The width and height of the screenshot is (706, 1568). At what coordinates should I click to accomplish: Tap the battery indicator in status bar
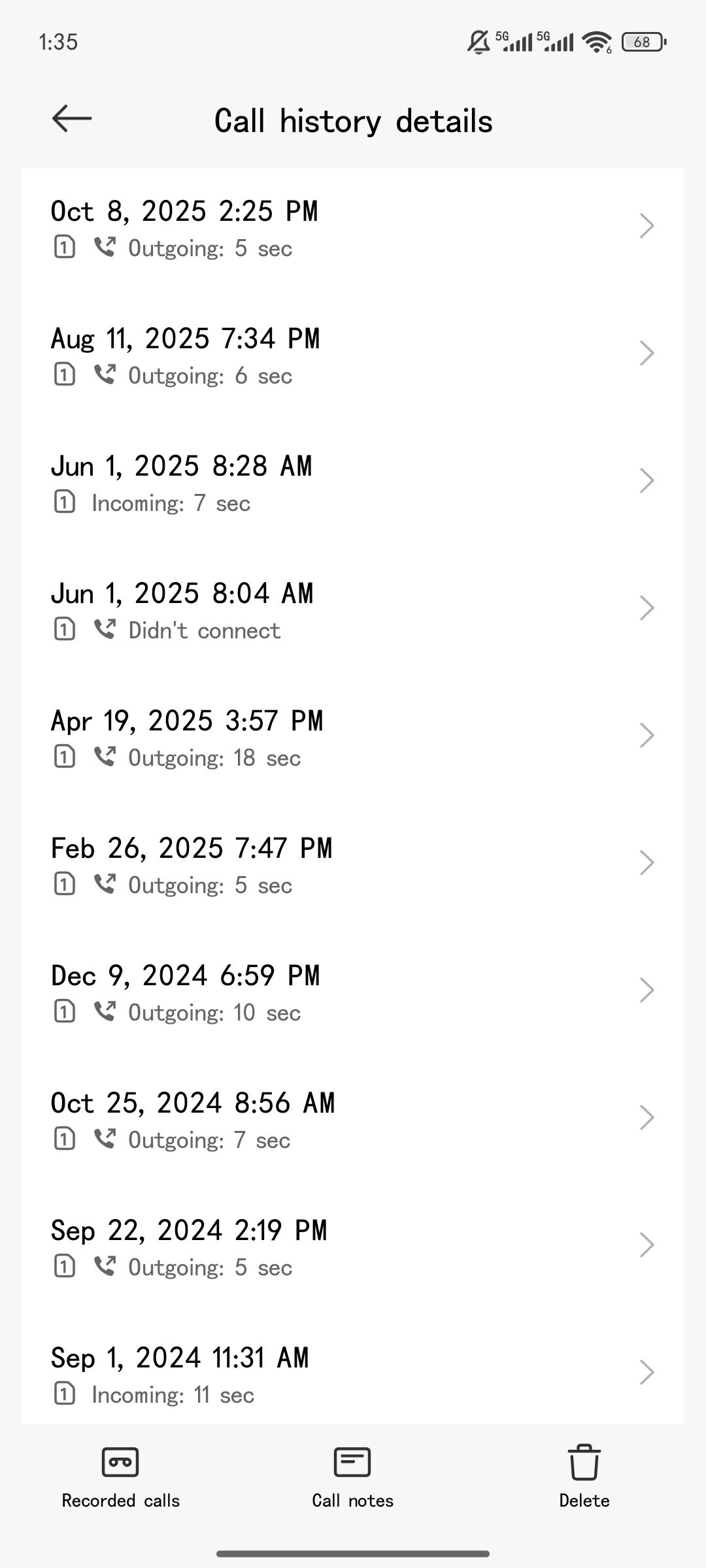[643, 42]
